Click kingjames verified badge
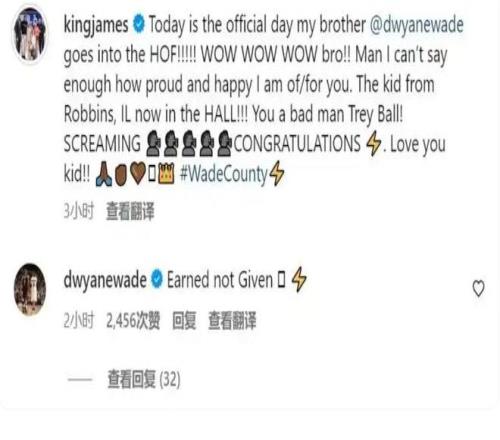The height and width of the screenshot is (440, 500). (139, 24)
